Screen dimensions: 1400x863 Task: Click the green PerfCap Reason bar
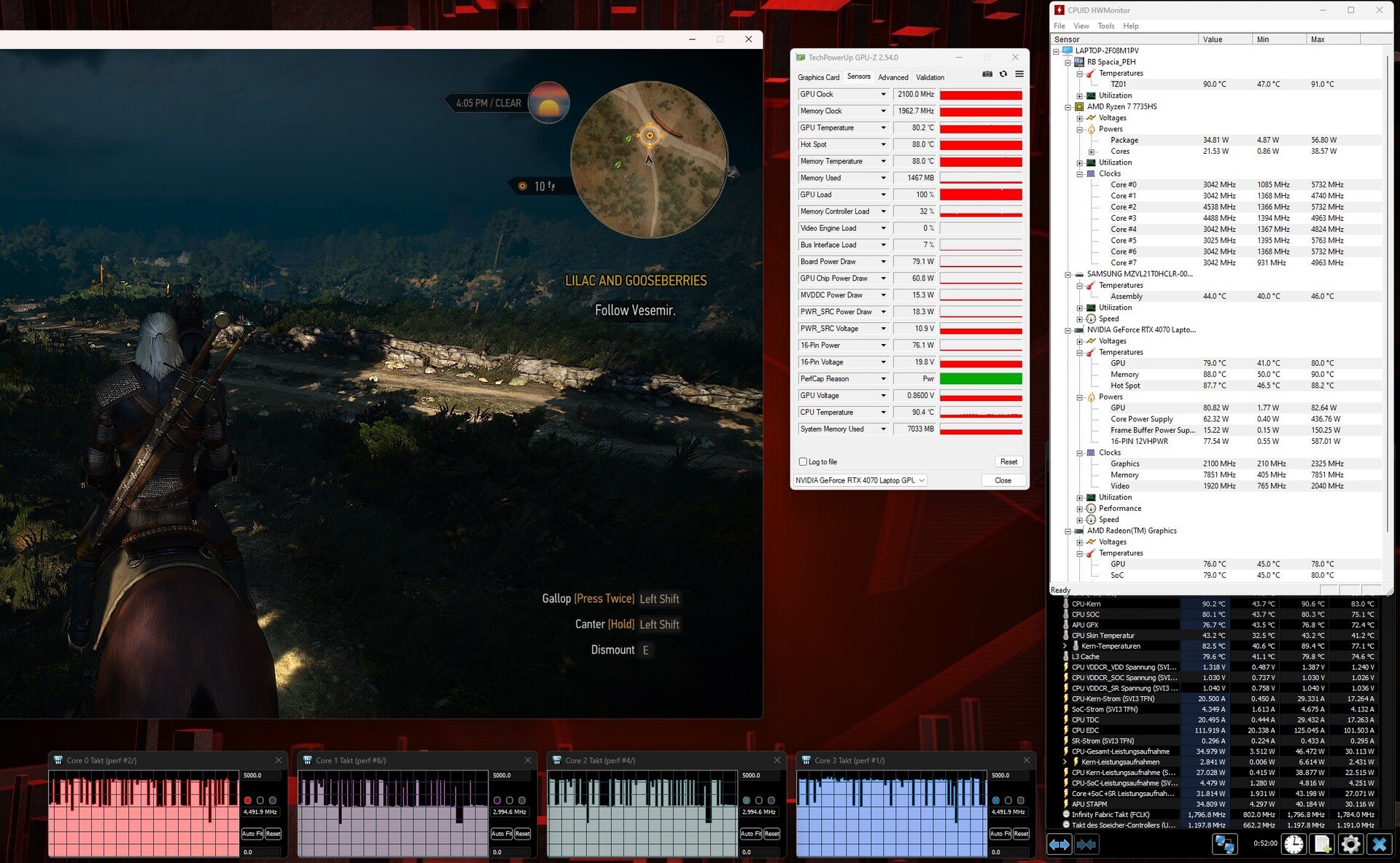click(981, 379)
